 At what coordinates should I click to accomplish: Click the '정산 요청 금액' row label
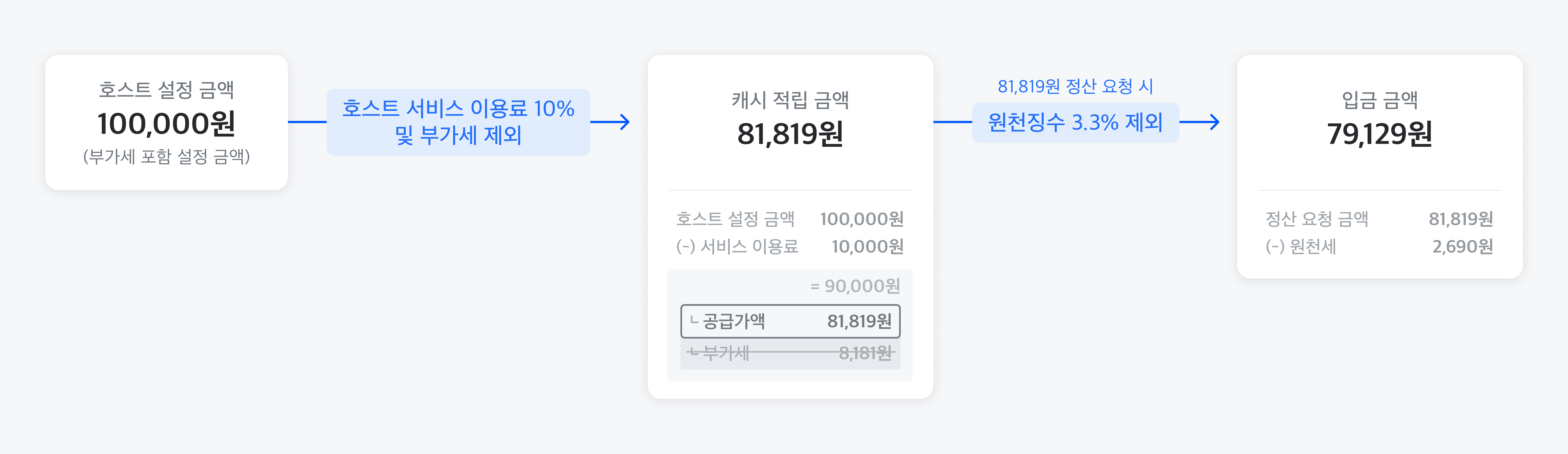[x=1317, y=219]
